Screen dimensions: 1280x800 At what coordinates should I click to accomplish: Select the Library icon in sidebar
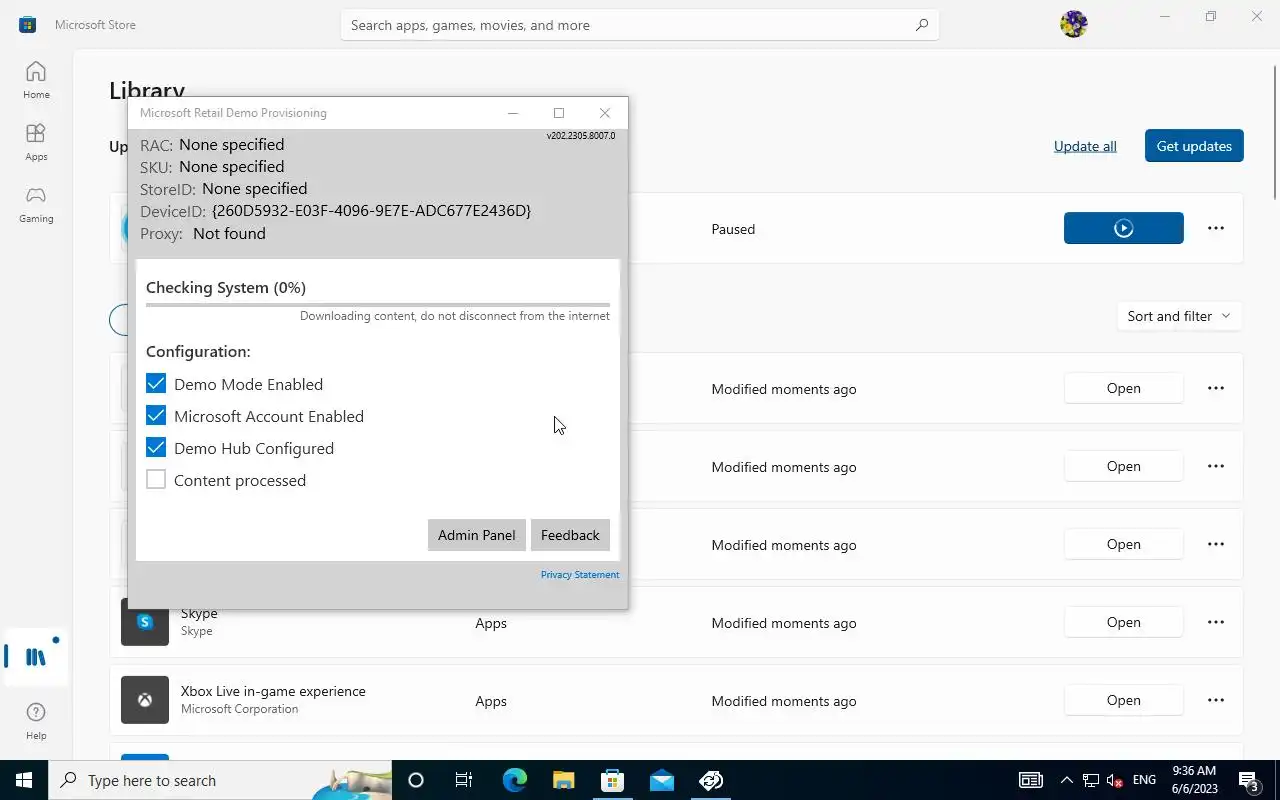click(x=36, y=656)
